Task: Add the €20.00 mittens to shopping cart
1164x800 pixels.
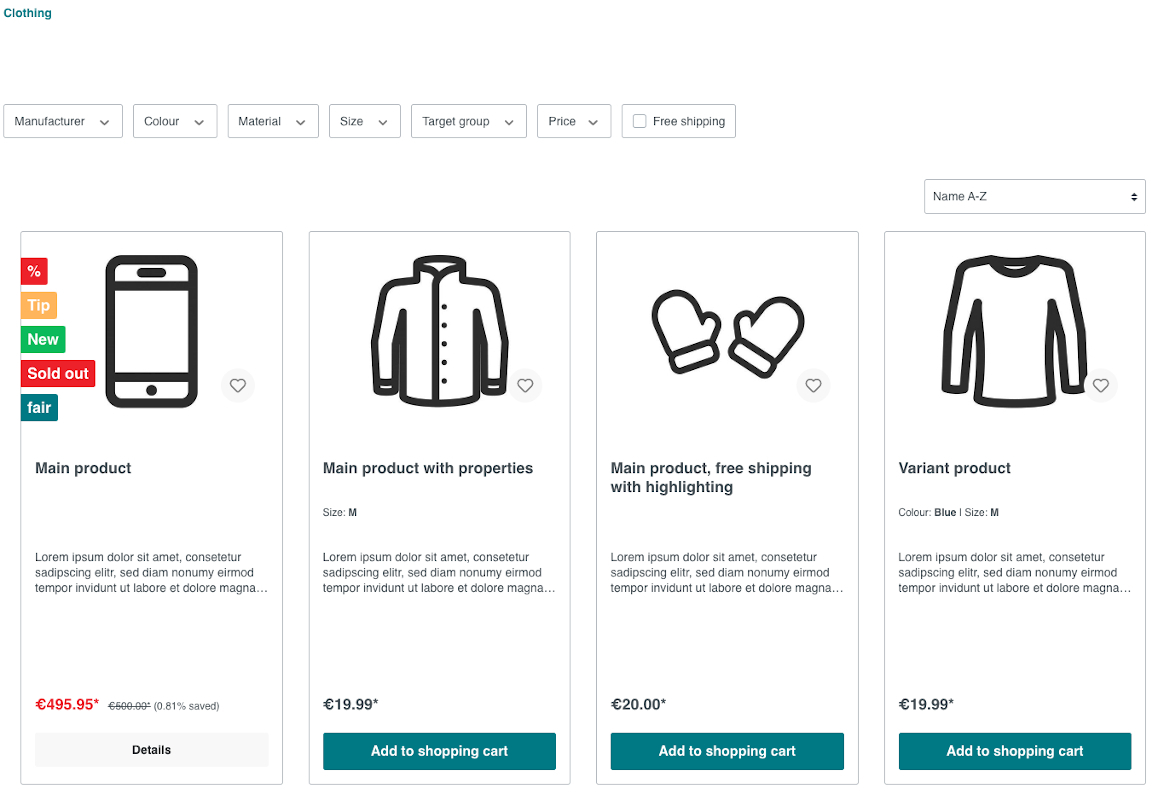Action: 727,751
